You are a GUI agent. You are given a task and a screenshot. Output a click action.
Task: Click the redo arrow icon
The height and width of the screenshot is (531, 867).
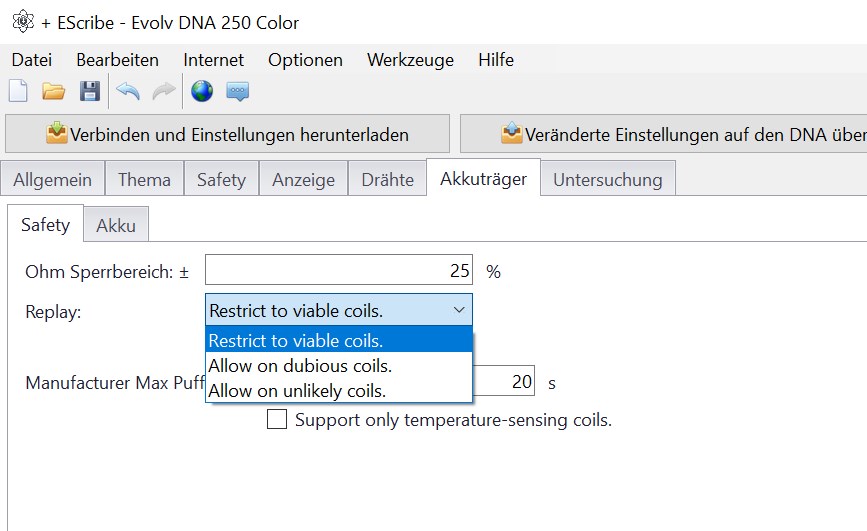tap(163, 92)
